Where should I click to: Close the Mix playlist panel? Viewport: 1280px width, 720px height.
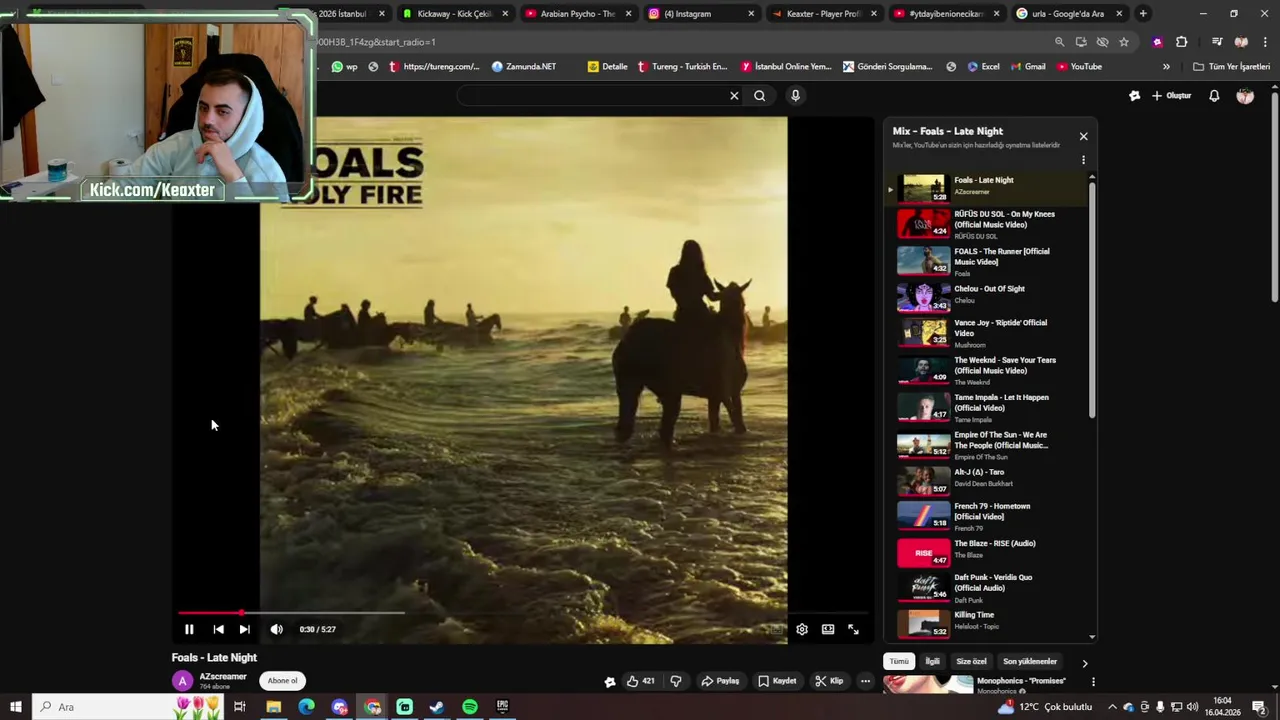[x=1083, y=137]
